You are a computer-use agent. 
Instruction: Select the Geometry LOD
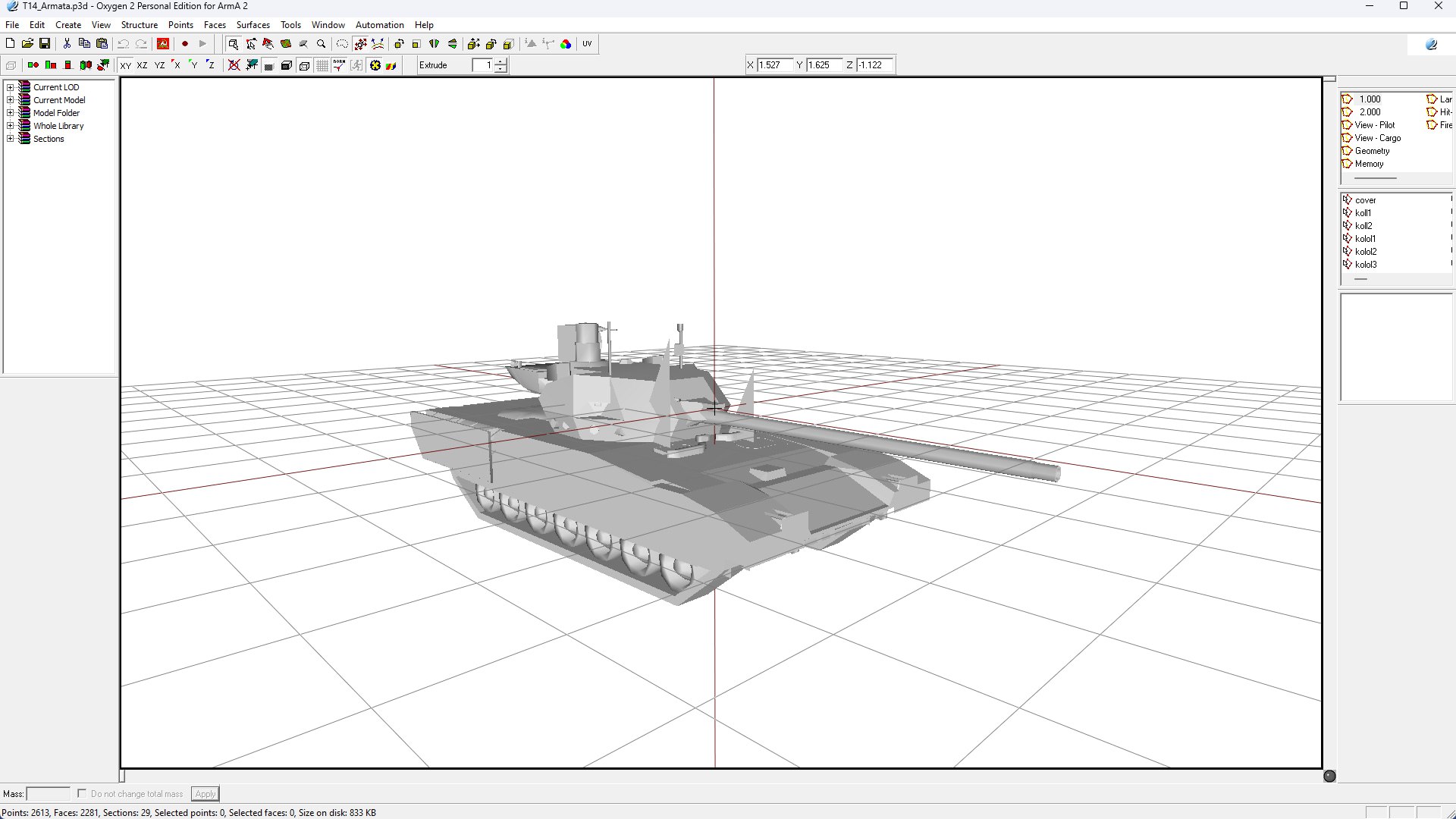coord(1372,151)
